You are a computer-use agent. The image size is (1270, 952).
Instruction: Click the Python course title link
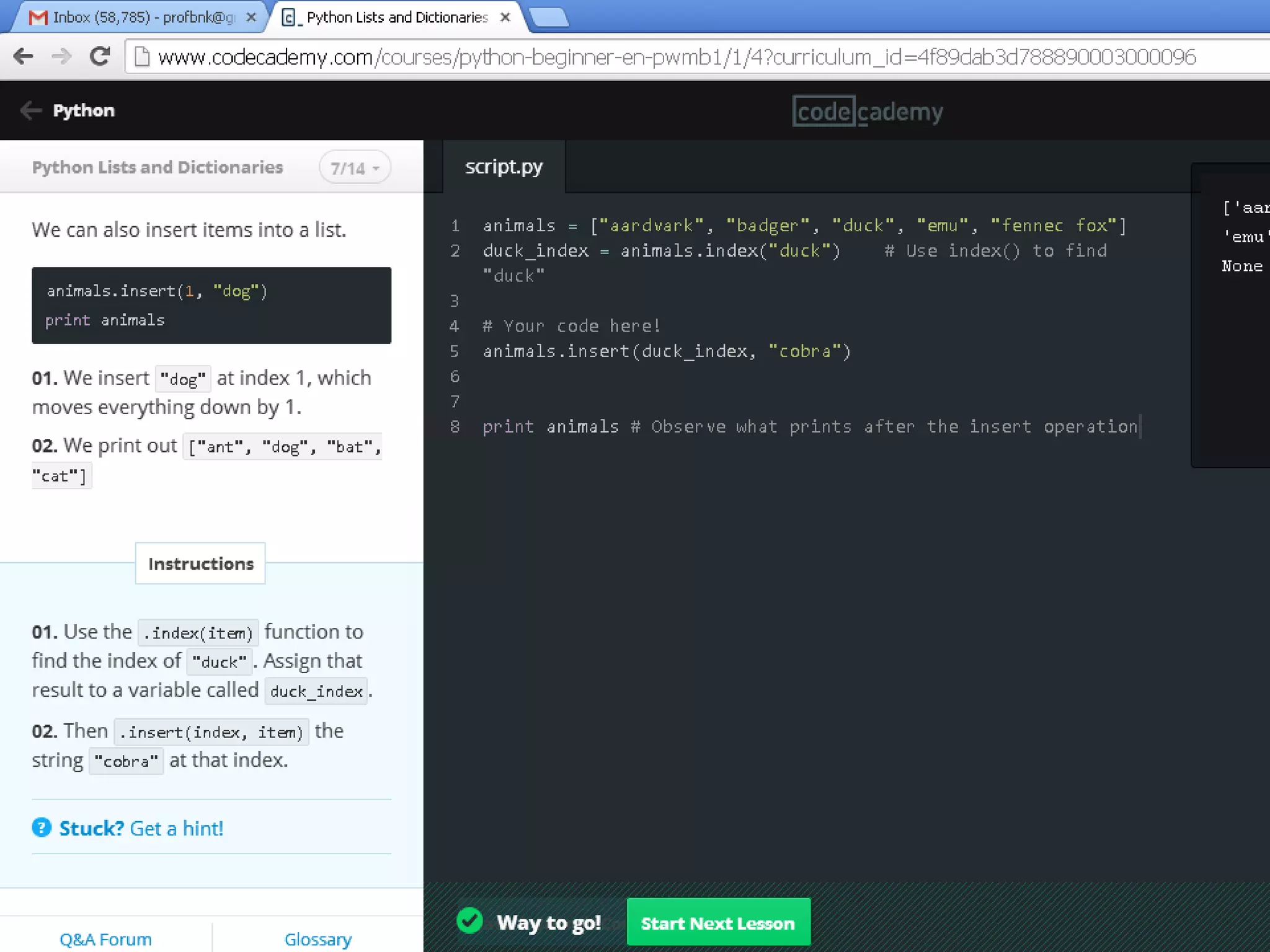click(x=84, y=110)
